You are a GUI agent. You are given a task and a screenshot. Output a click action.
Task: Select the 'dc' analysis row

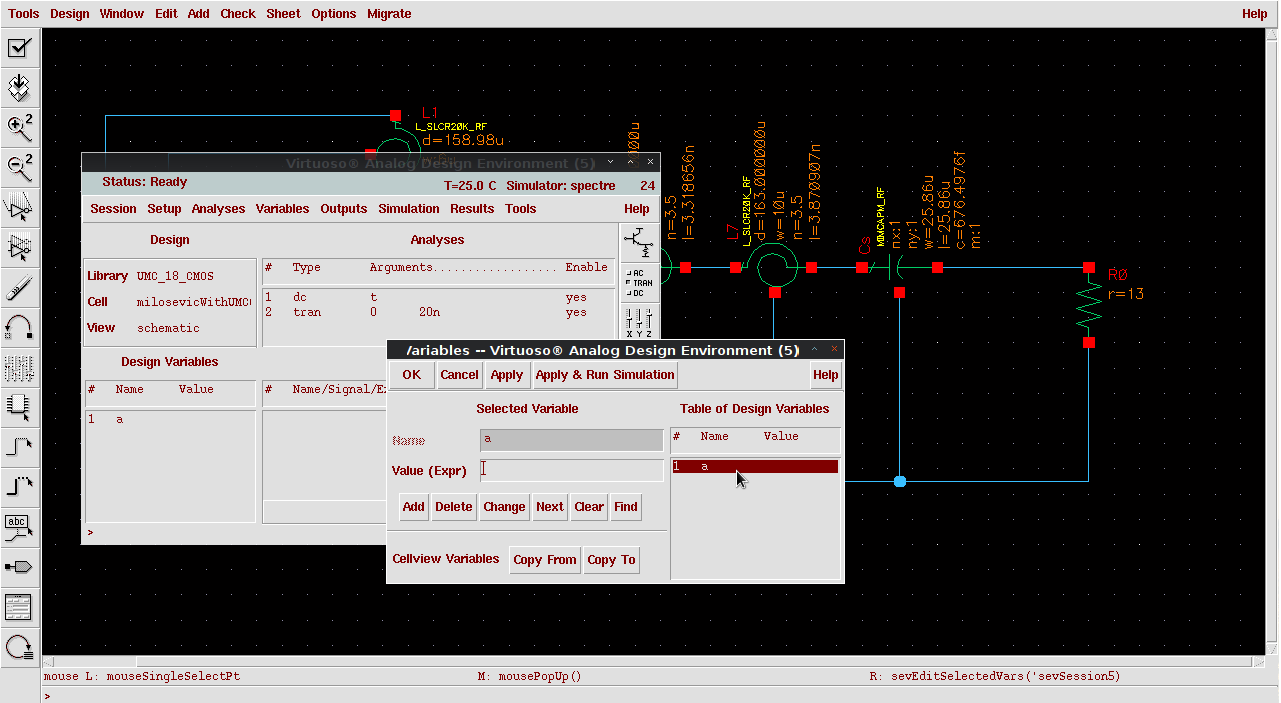(x=438, y=298)
